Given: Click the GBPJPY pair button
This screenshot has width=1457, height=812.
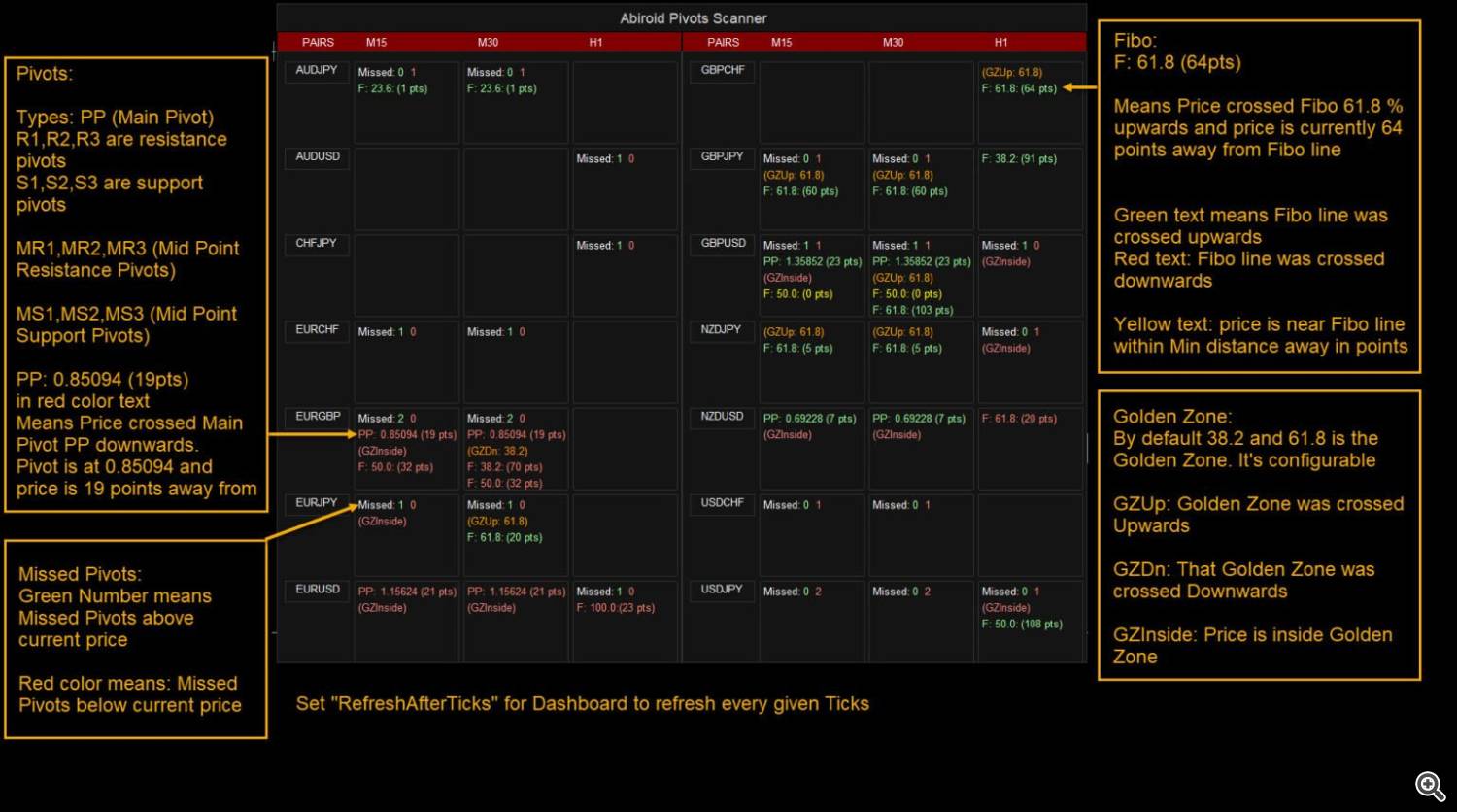Looking at the screenshot, I should click(x=722, y=157).
